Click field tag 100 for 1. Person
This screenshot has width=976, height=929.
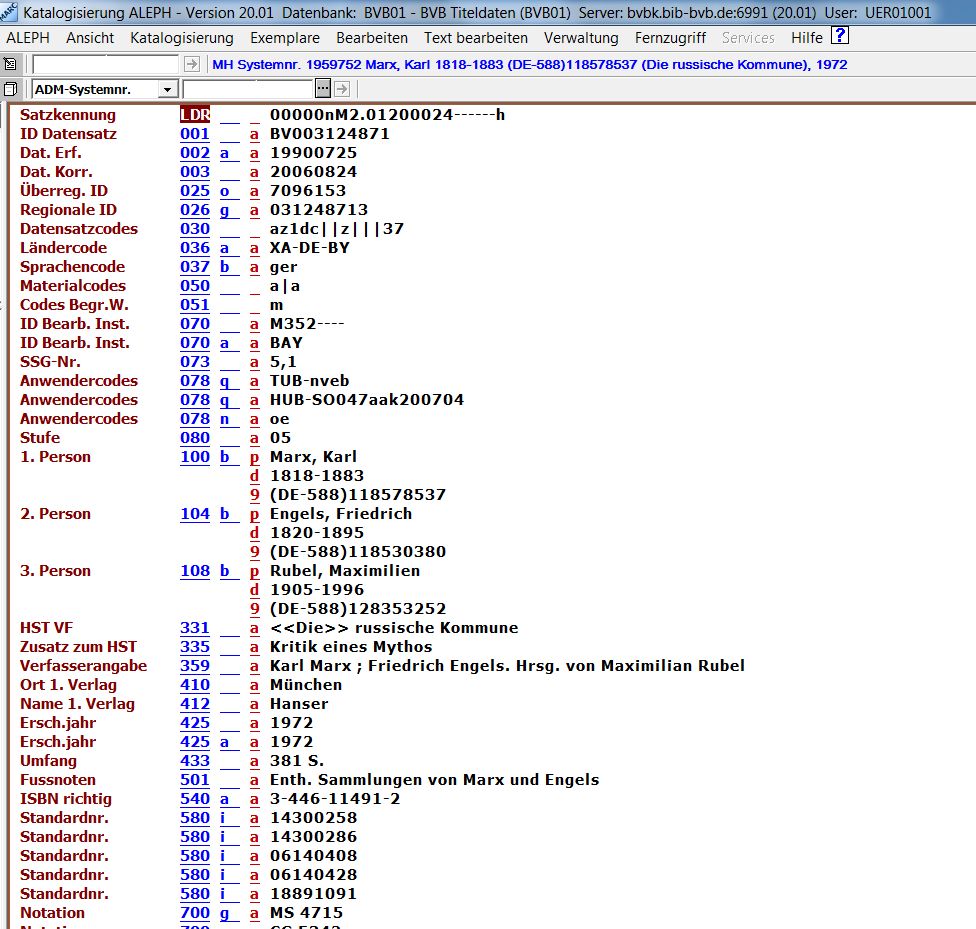(x=195, y=457)
